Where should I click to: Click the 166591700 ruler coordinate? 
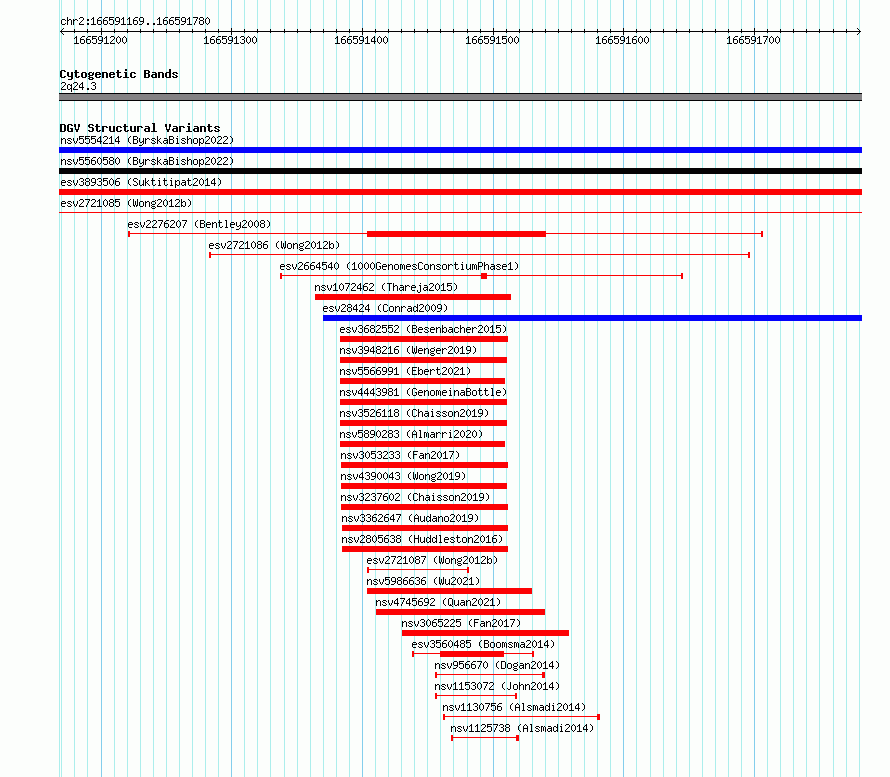point(753,40)
